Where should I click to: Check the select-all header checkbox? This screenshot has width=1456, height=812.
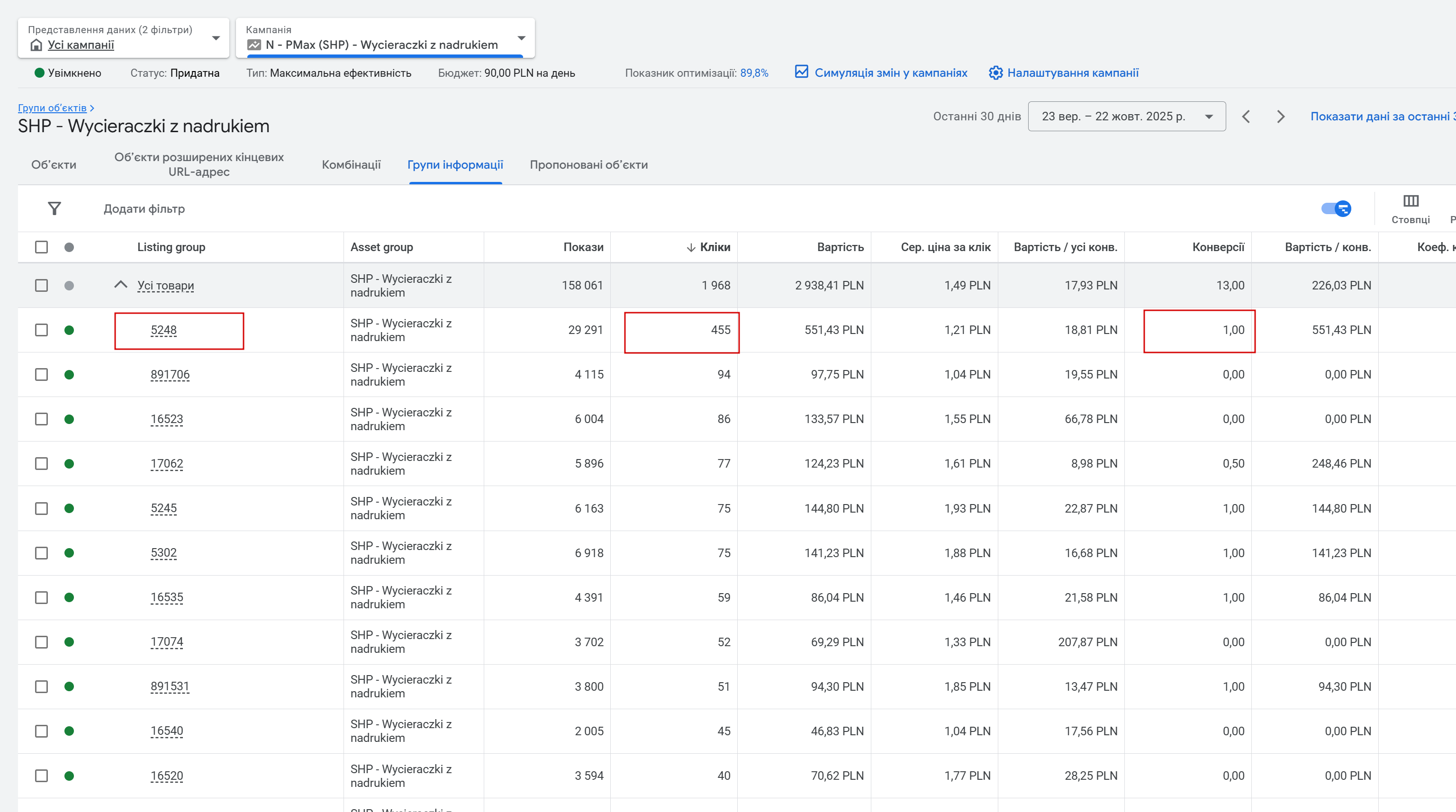41,247
